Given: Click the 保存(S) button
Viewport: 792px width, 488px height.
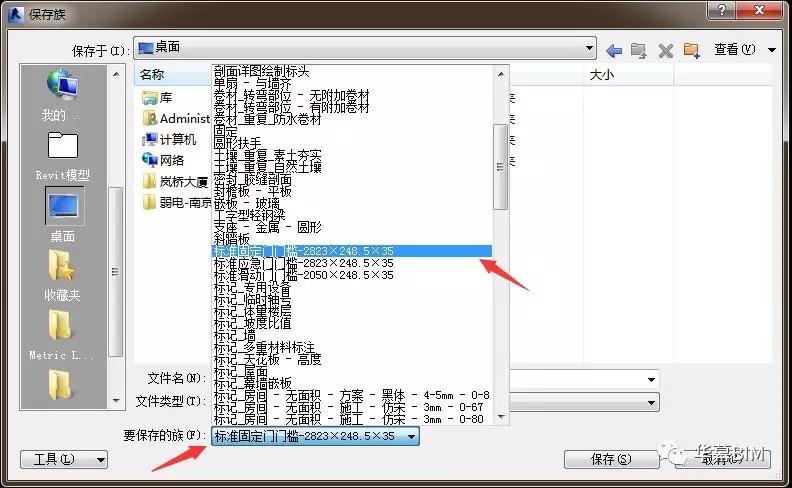Looking at the screenshot, I should click(x=611, y=459).
